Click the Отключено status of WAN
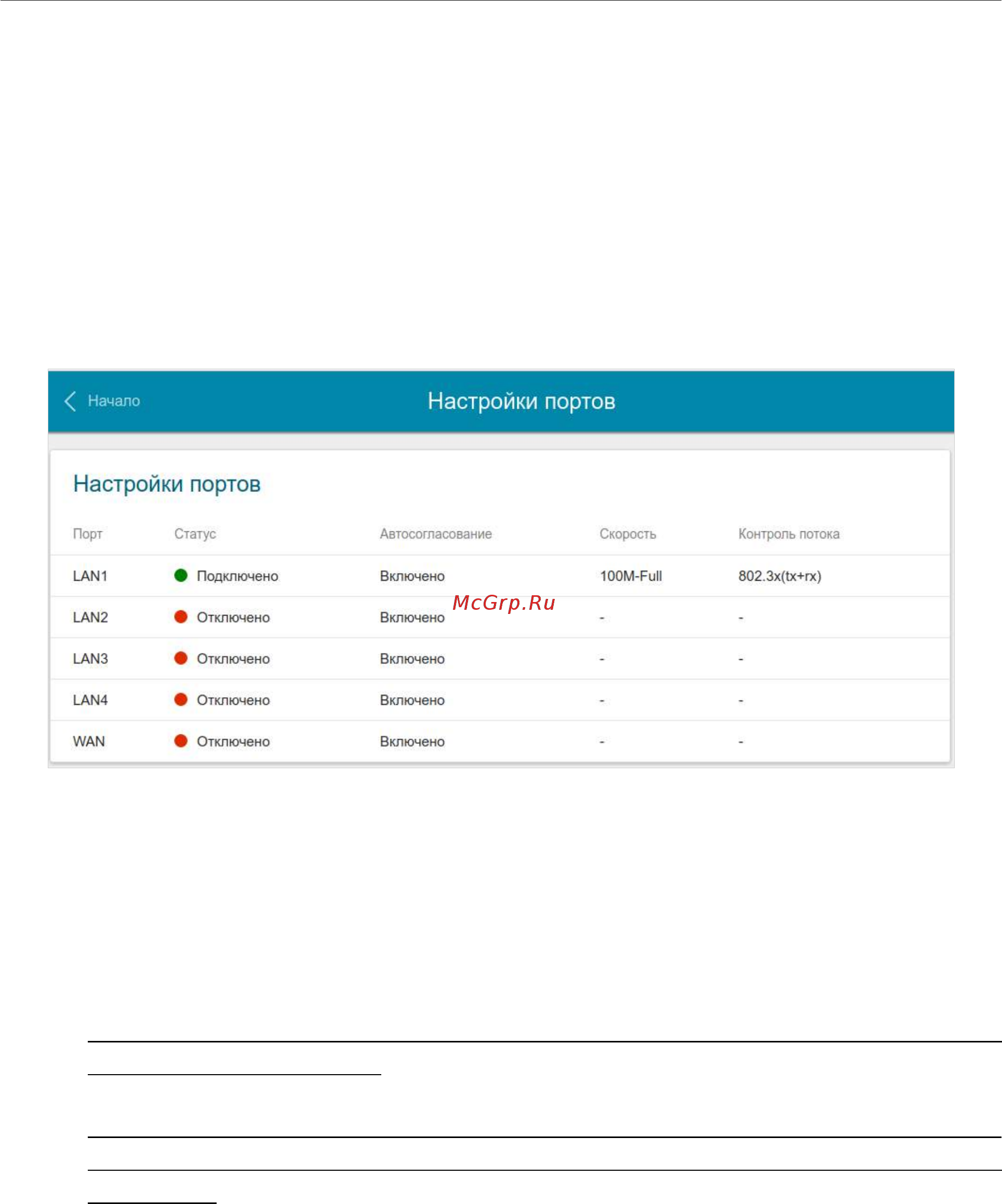 pyautogui.click(x=233, y=741)
